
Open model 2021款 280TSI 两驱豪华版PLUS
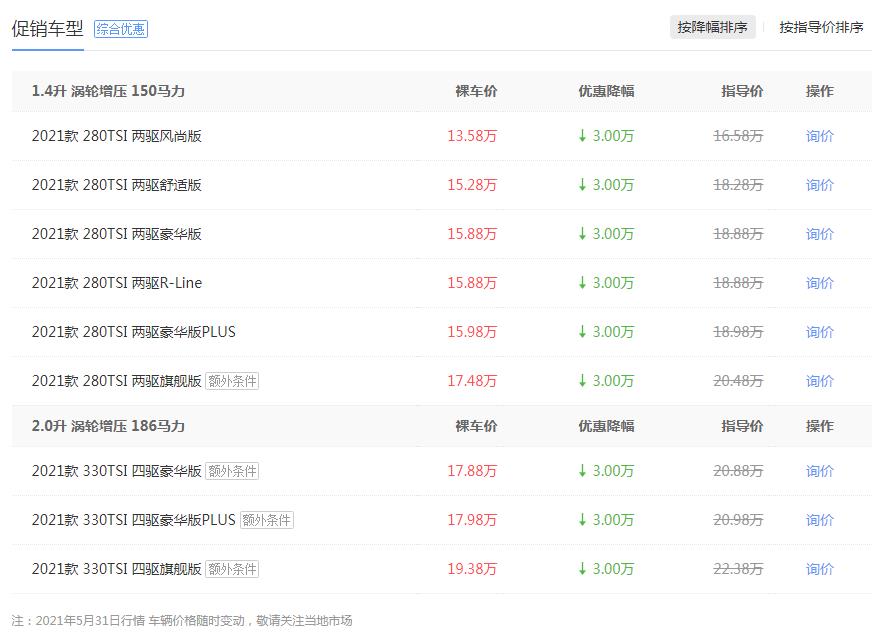point(134,332)
